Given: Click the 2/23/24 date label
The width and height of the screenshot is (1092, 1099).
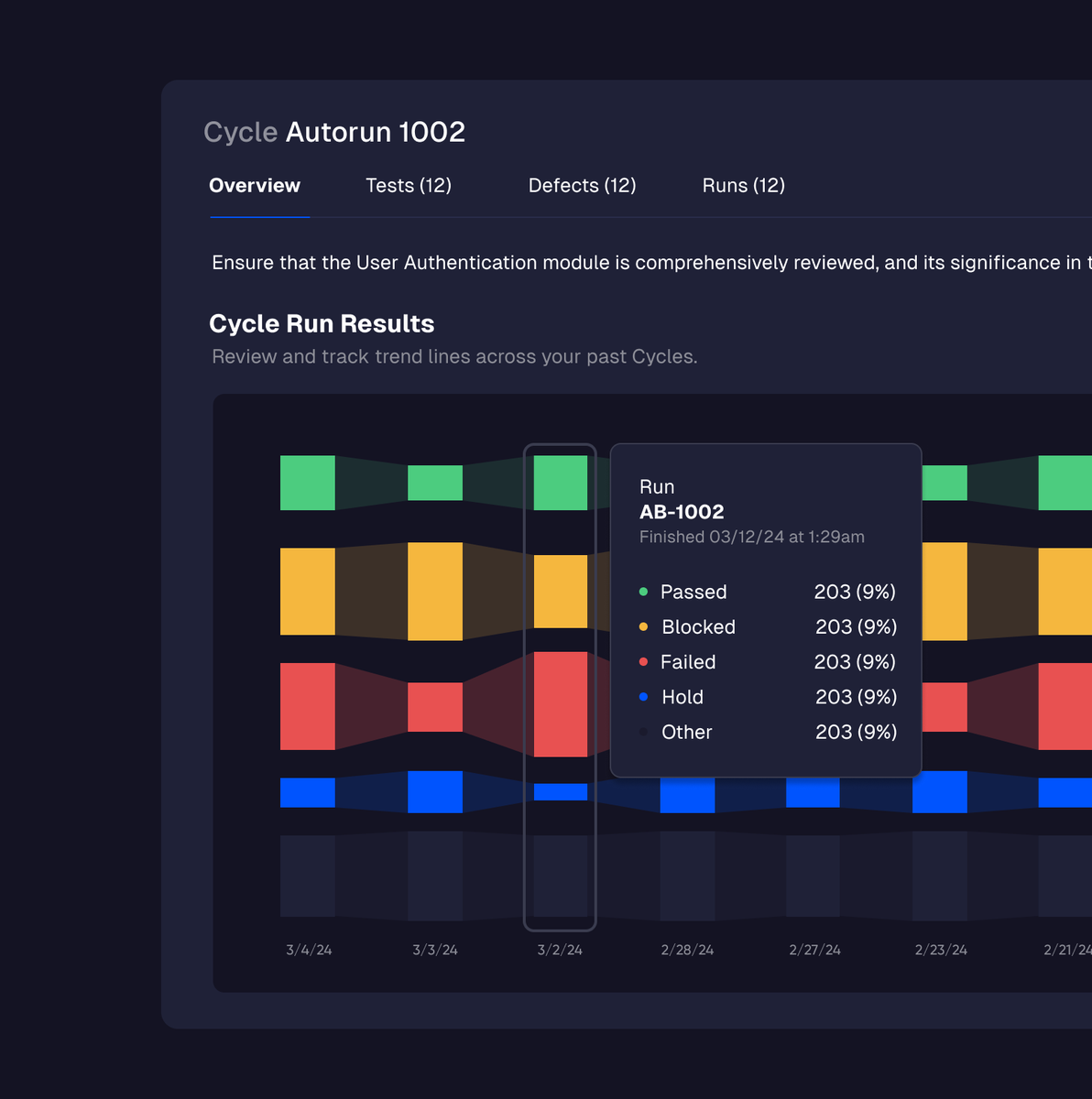Looking at the screenshot, I should coord(941,950).
